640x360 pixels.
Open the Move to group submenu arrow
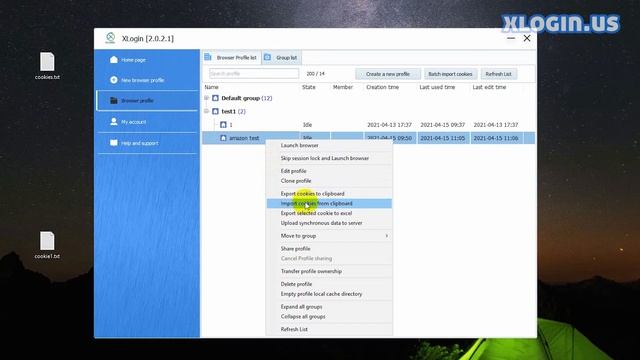pos(387,236)
